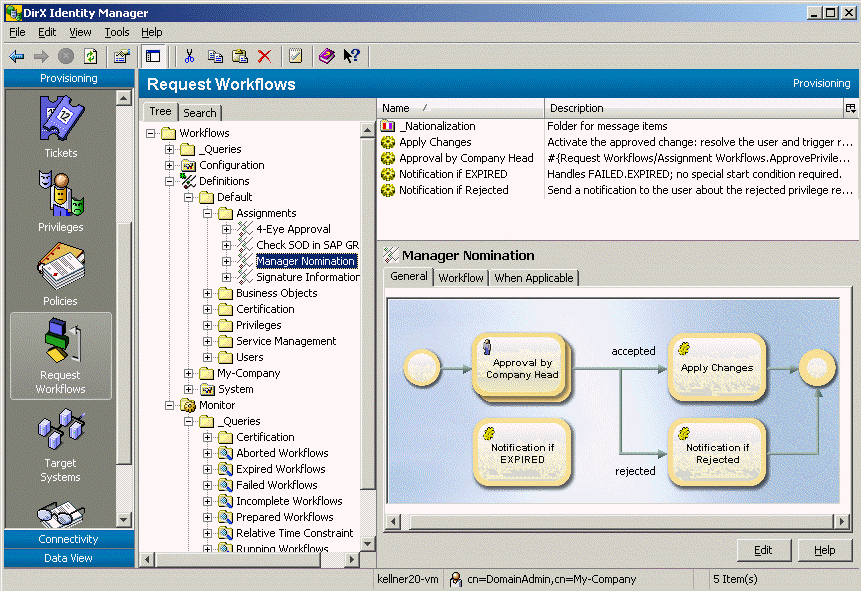Image resolution: width=861 pixels, height=591 pixels.
Task: Open the Tickets view in the sidebar
Action: [x=60, y=125]
